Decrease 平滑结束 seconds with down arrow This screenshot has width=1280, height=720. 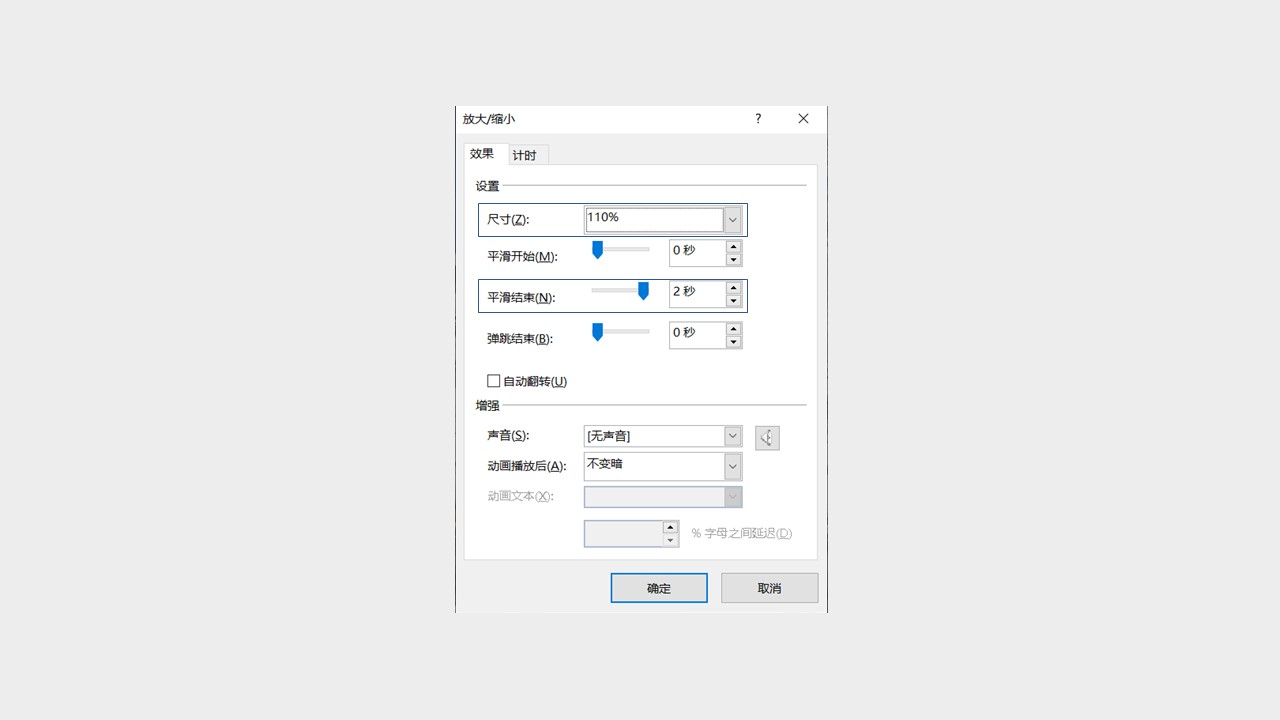click(x=733, y=301)
